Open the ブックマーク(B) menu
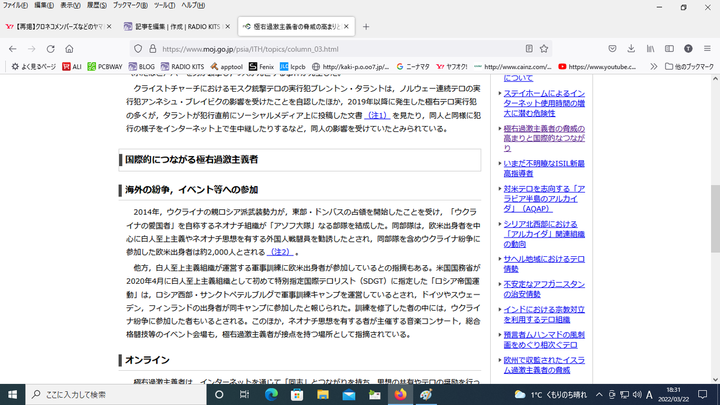 [x=126, y=5]
